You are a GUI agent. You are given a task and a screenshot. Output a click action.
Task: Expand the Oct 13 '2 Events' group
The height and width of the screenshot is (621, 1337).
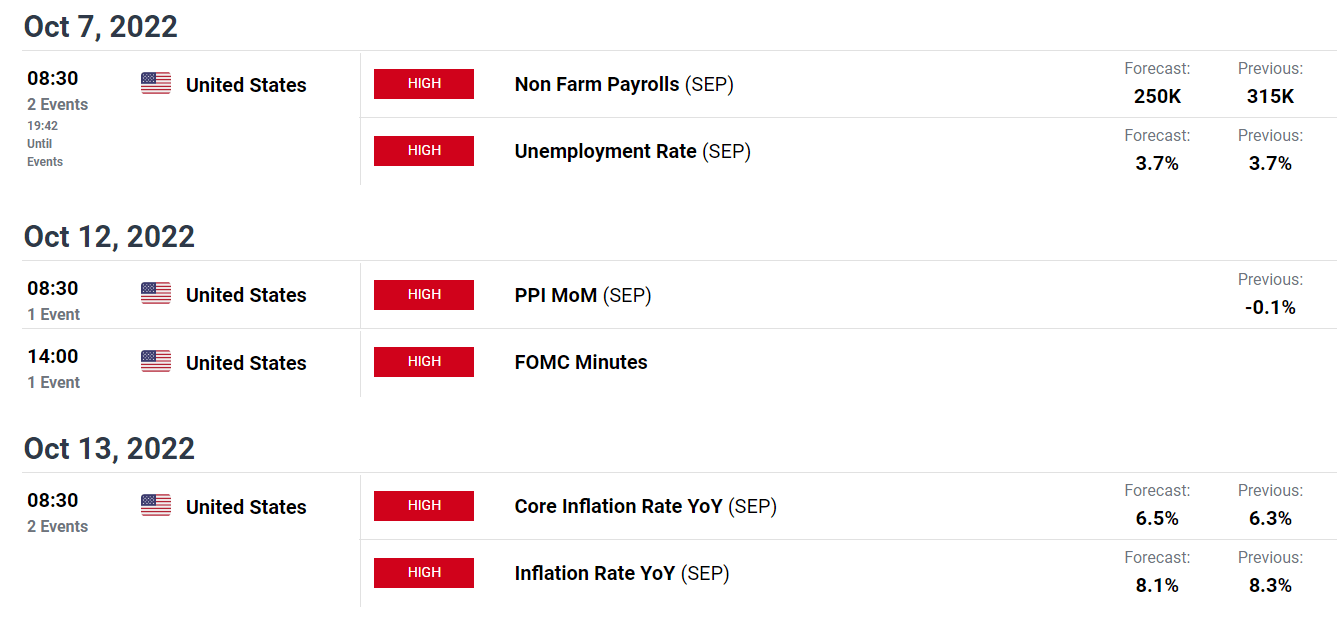(x=58, y=527)
